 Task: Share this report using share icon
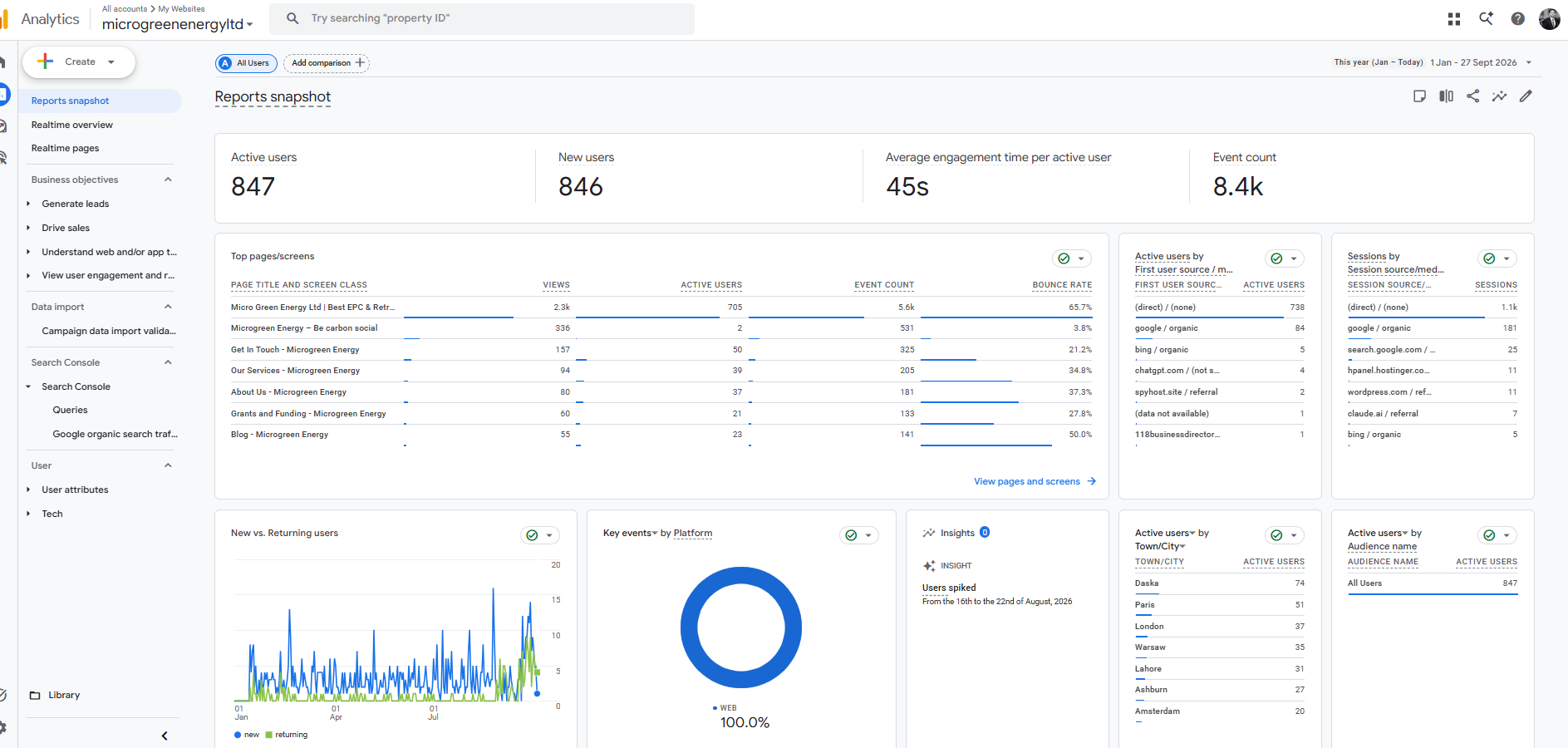[x=1472, y=96]
